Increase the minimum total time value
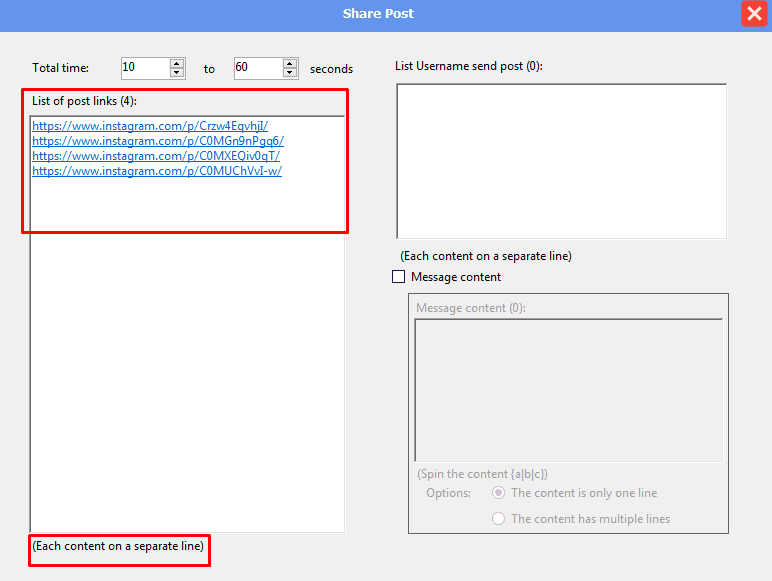 [177, 63]
